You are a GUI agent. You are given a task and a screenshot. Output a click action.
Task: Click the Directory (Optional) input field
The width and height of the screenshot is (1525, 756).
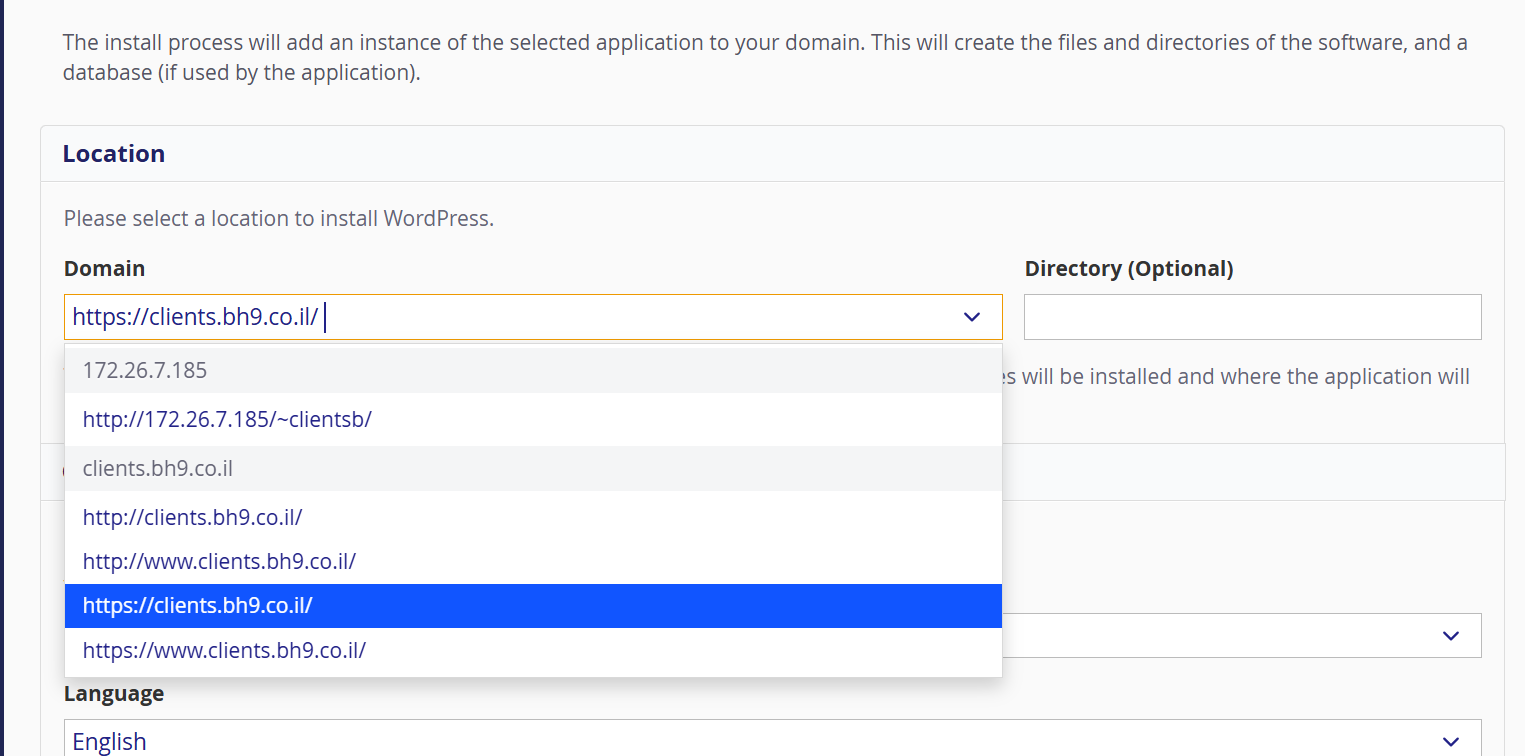point(1252,317)
